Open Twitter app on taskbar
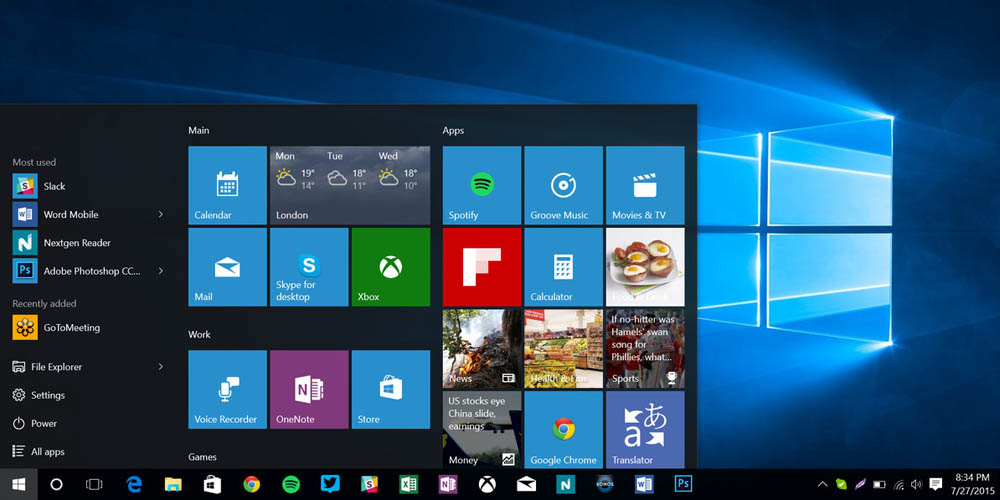The width and height of the screenshot is (1000, 500). click(330, 484)
